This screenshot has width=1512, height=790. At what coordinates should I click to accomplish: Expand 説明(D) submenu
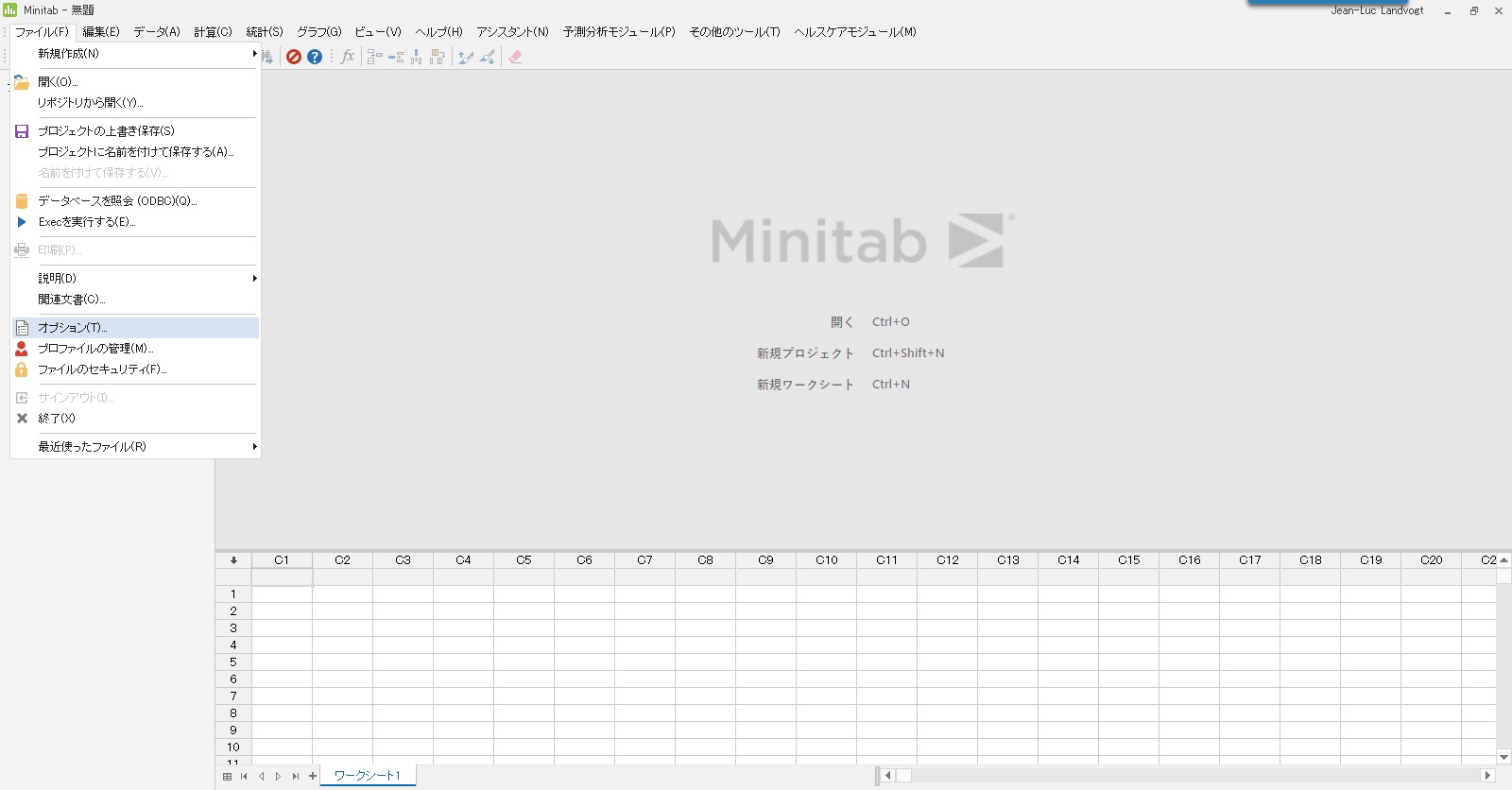click(135, 278)
